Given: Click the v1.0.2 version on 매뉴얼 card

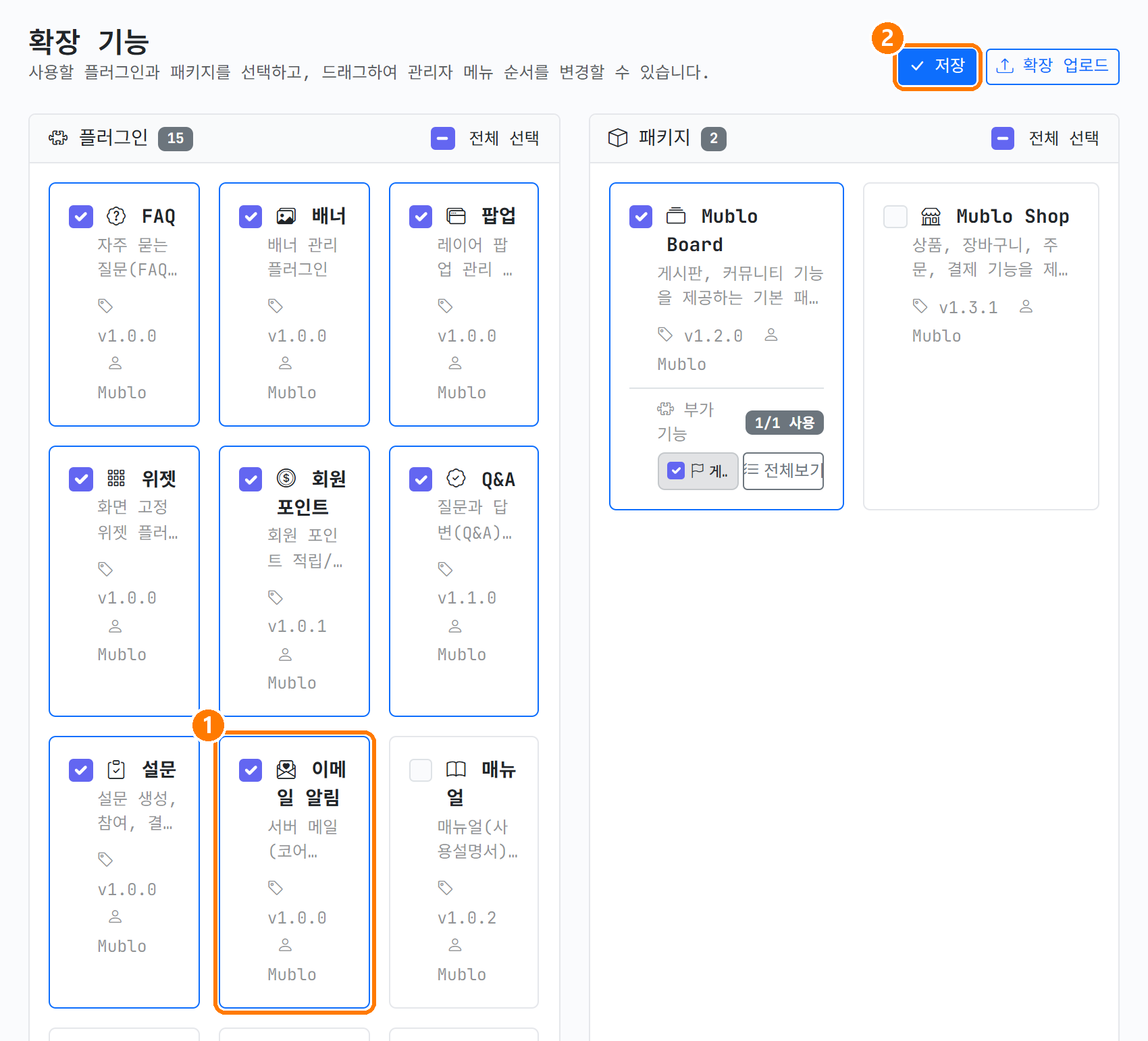Looking at the screenshot, I should tap(467, 918).
